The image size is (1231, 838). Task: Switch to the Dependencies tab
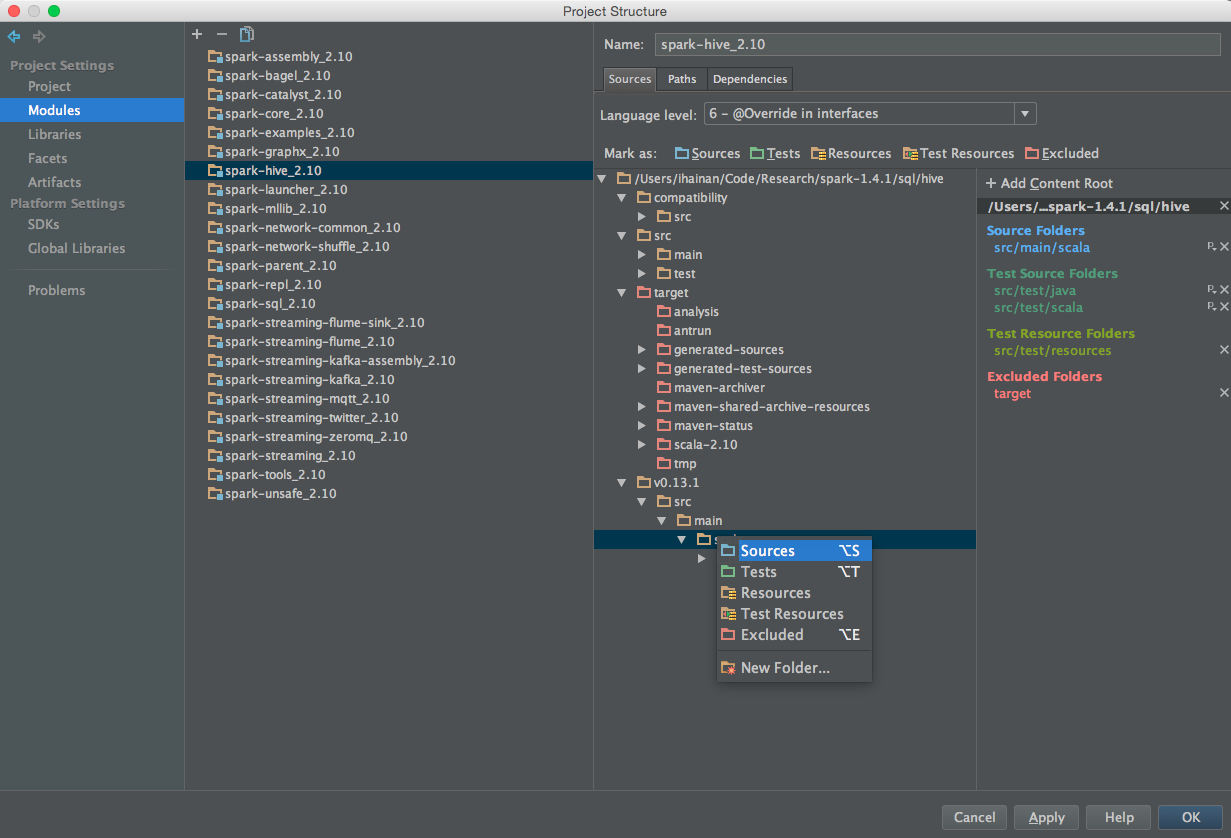pos(750,79)
